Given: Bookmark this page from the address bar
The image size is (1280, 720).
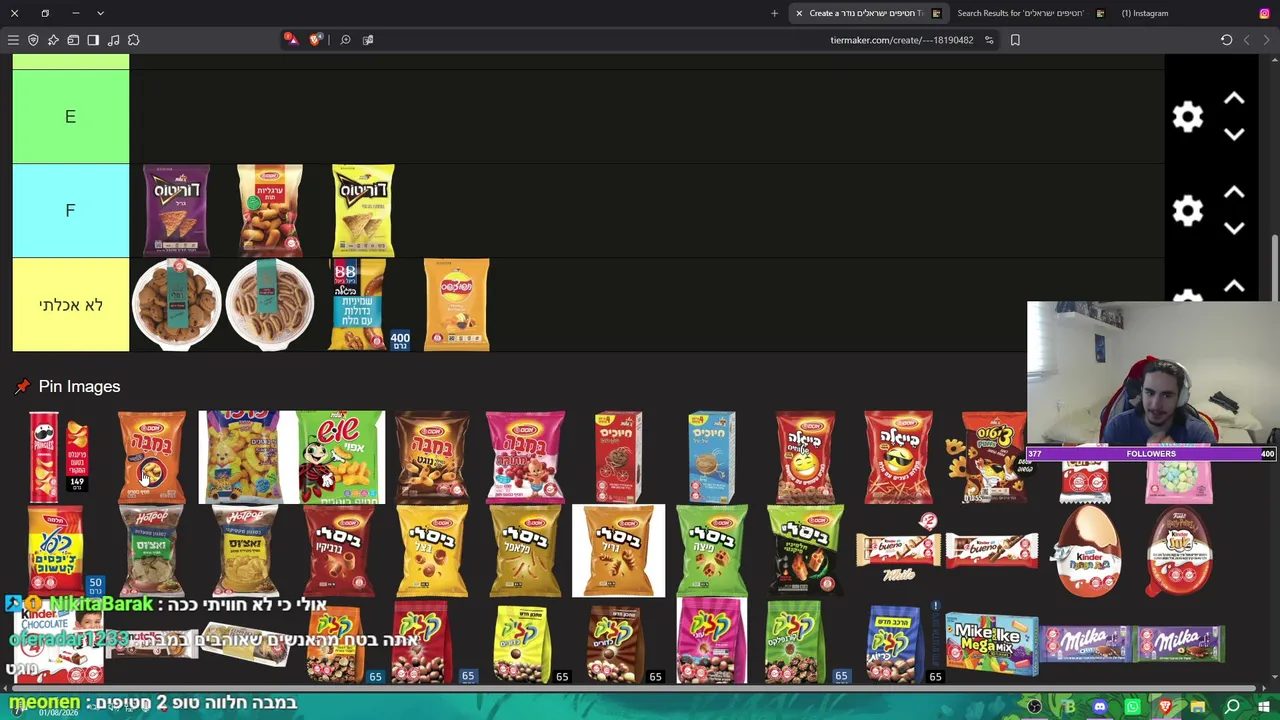Looking at the screenshot, I should 1015,40.
